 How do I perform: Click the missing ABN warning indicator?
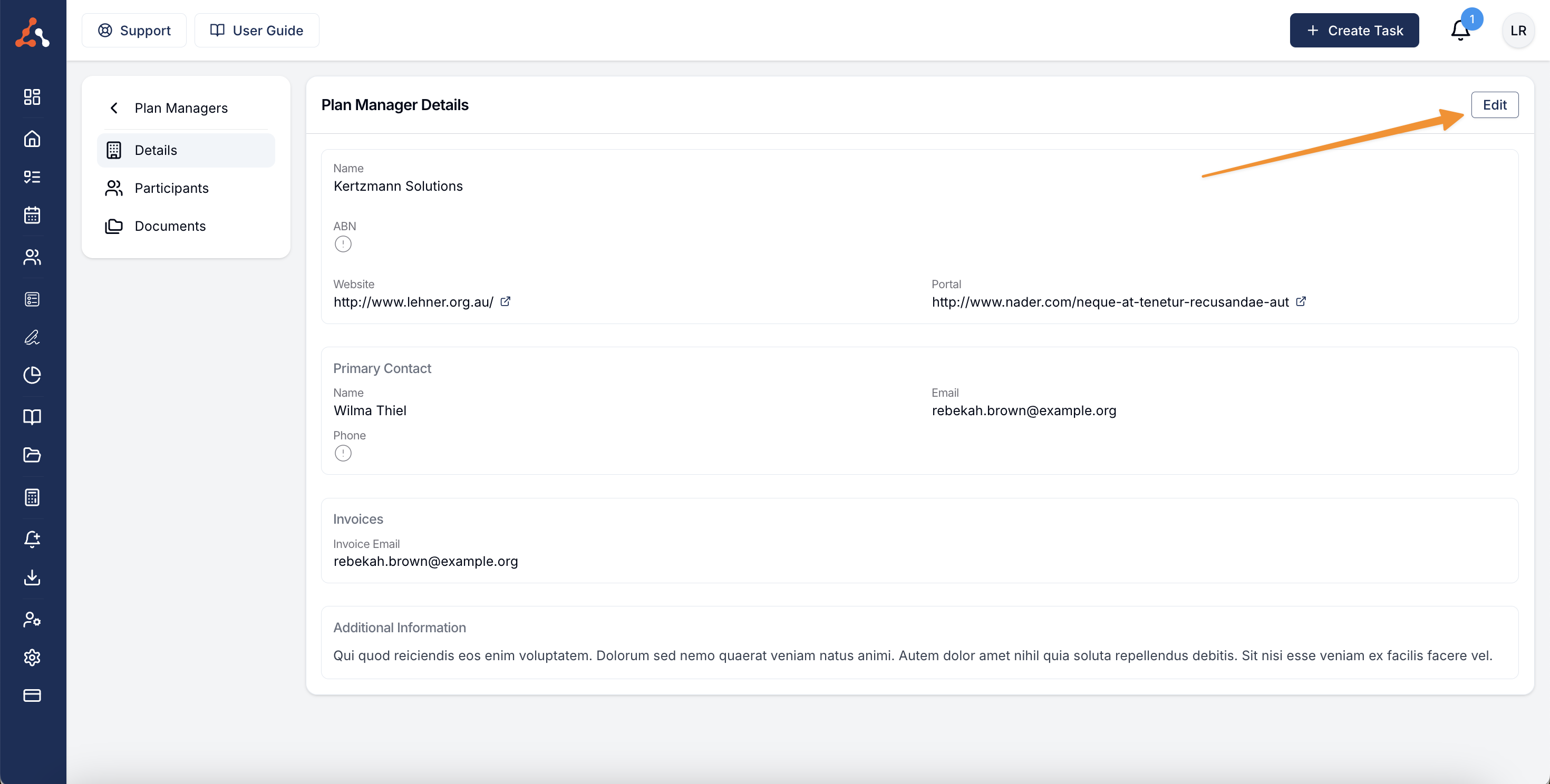click(343, 244)
